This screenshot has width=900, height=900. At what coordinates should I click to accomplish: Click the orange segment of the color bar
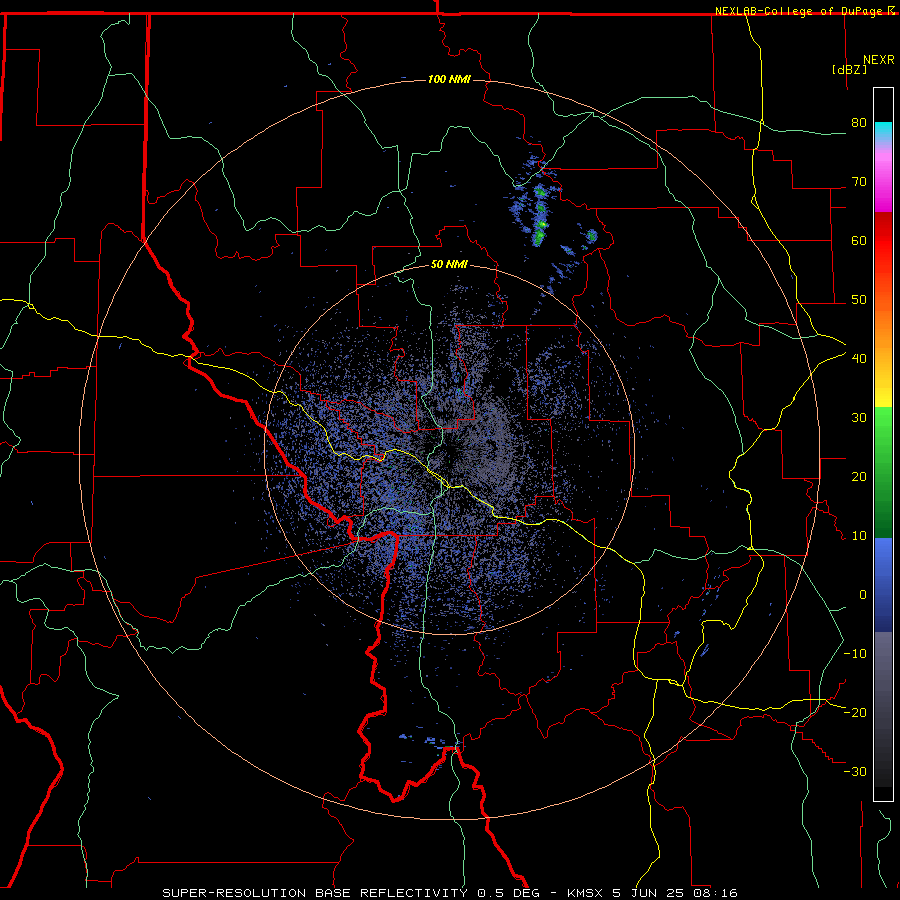click(883, 321)
